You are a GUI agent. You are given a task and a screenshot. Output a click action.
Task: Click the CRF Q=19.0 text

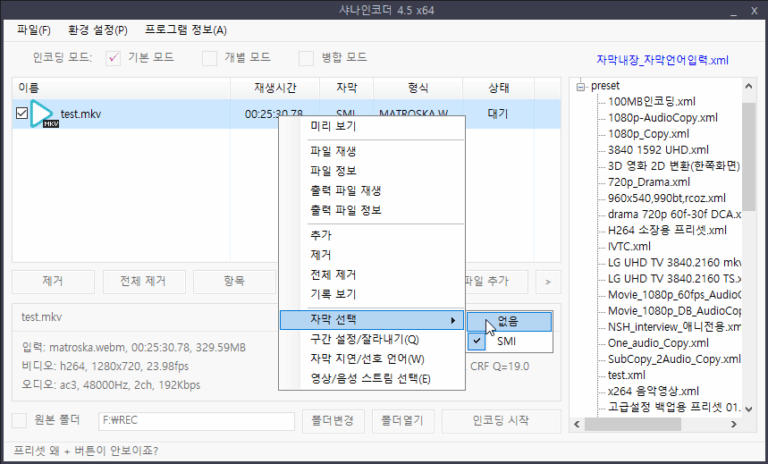(x=500, y=366)
